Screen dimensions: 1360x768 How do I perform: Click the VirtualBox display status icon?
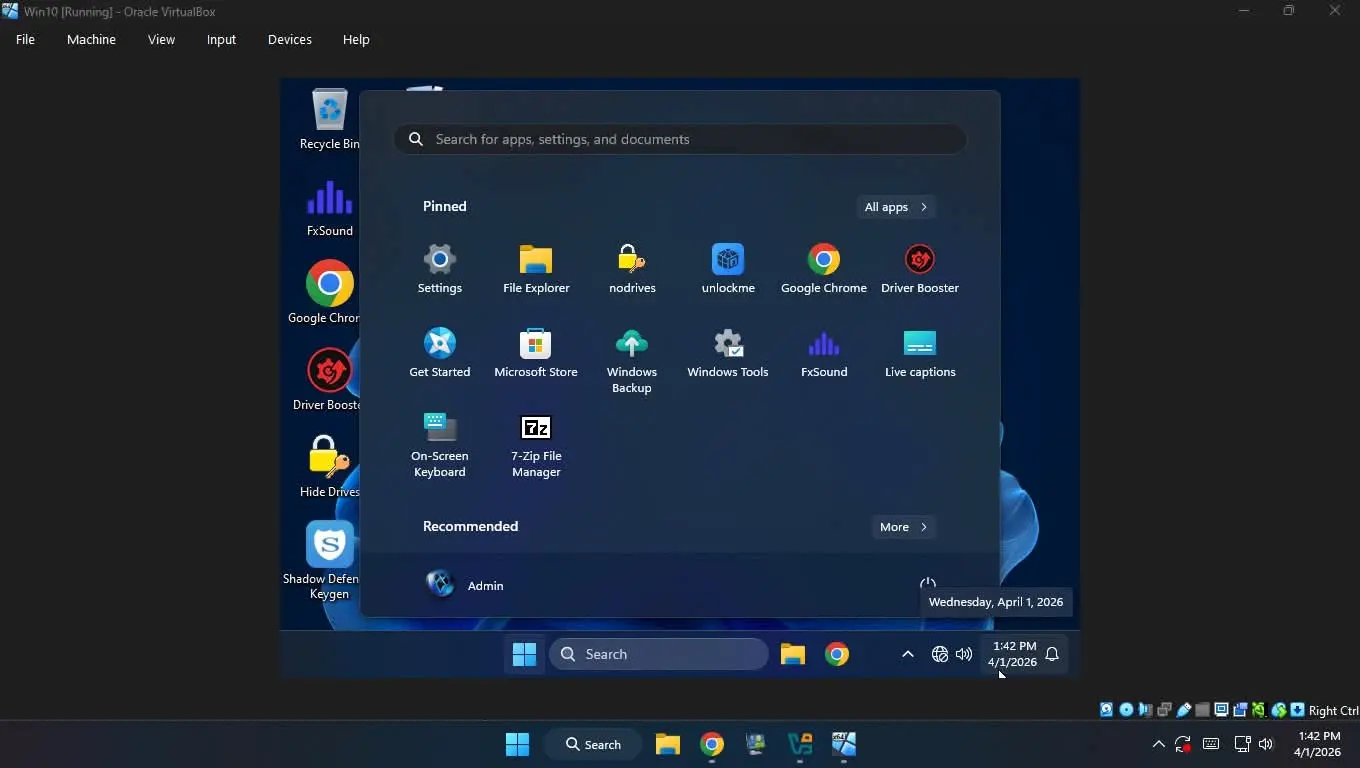1221,710
